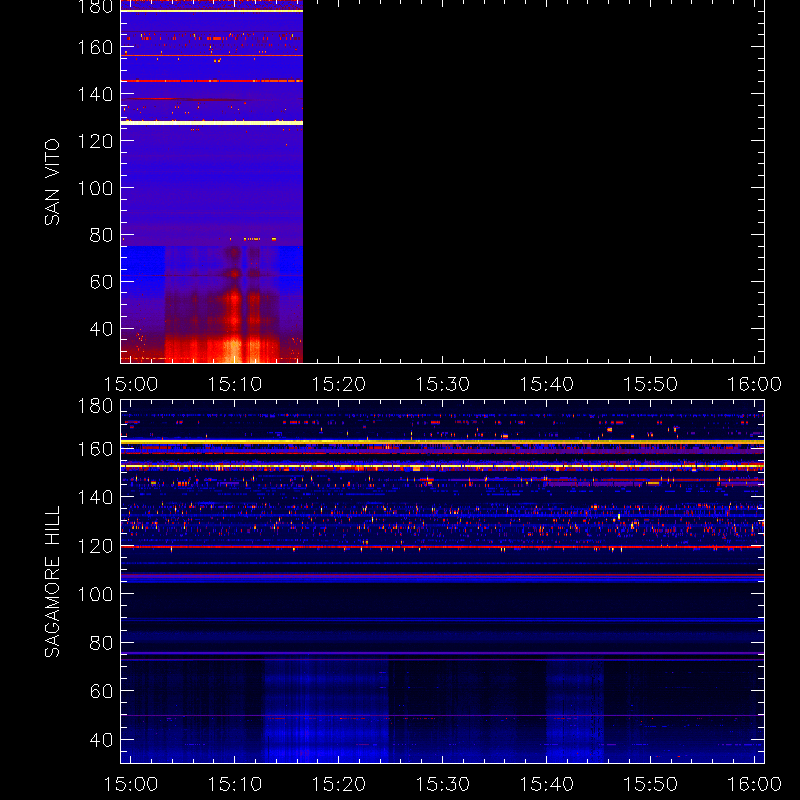Click the red line at 120 on Sagamore Hill
Screen dimensions: 800x800
pos(442,547)
